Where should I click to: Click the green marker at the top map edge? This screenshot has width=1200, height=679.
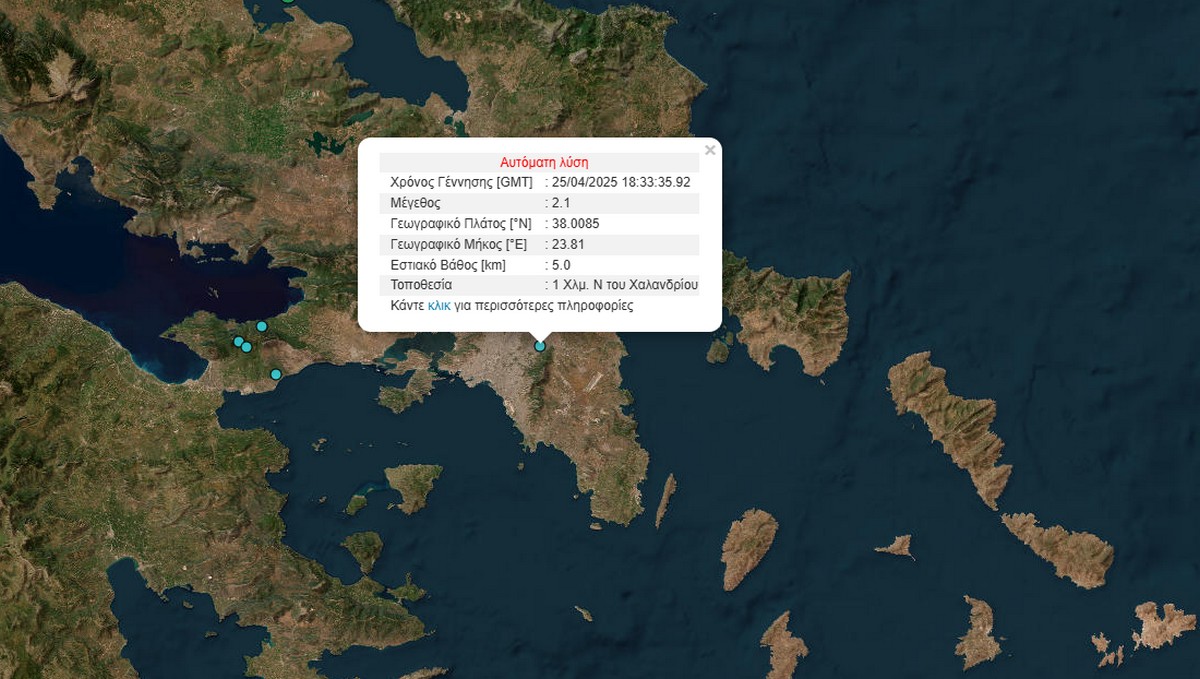click(288, 2)
